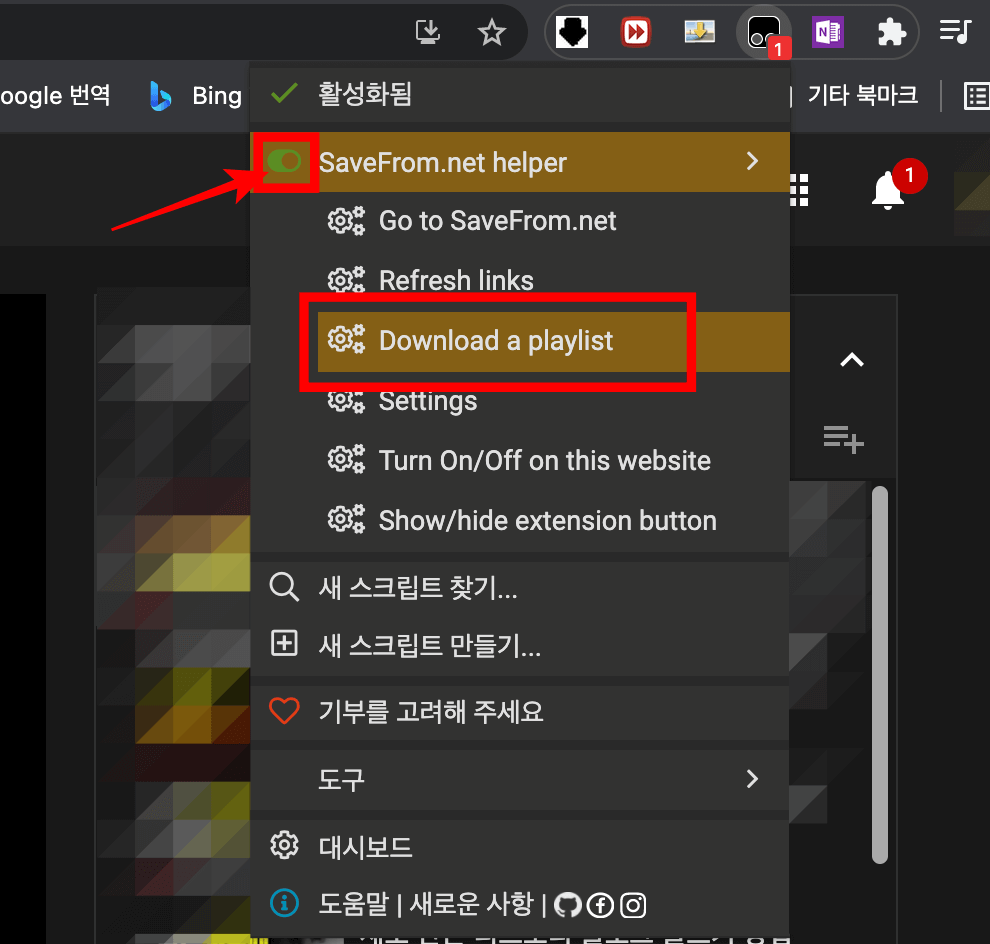
Task: Open the GitHub icon link
Action: [x=567, y=905]
